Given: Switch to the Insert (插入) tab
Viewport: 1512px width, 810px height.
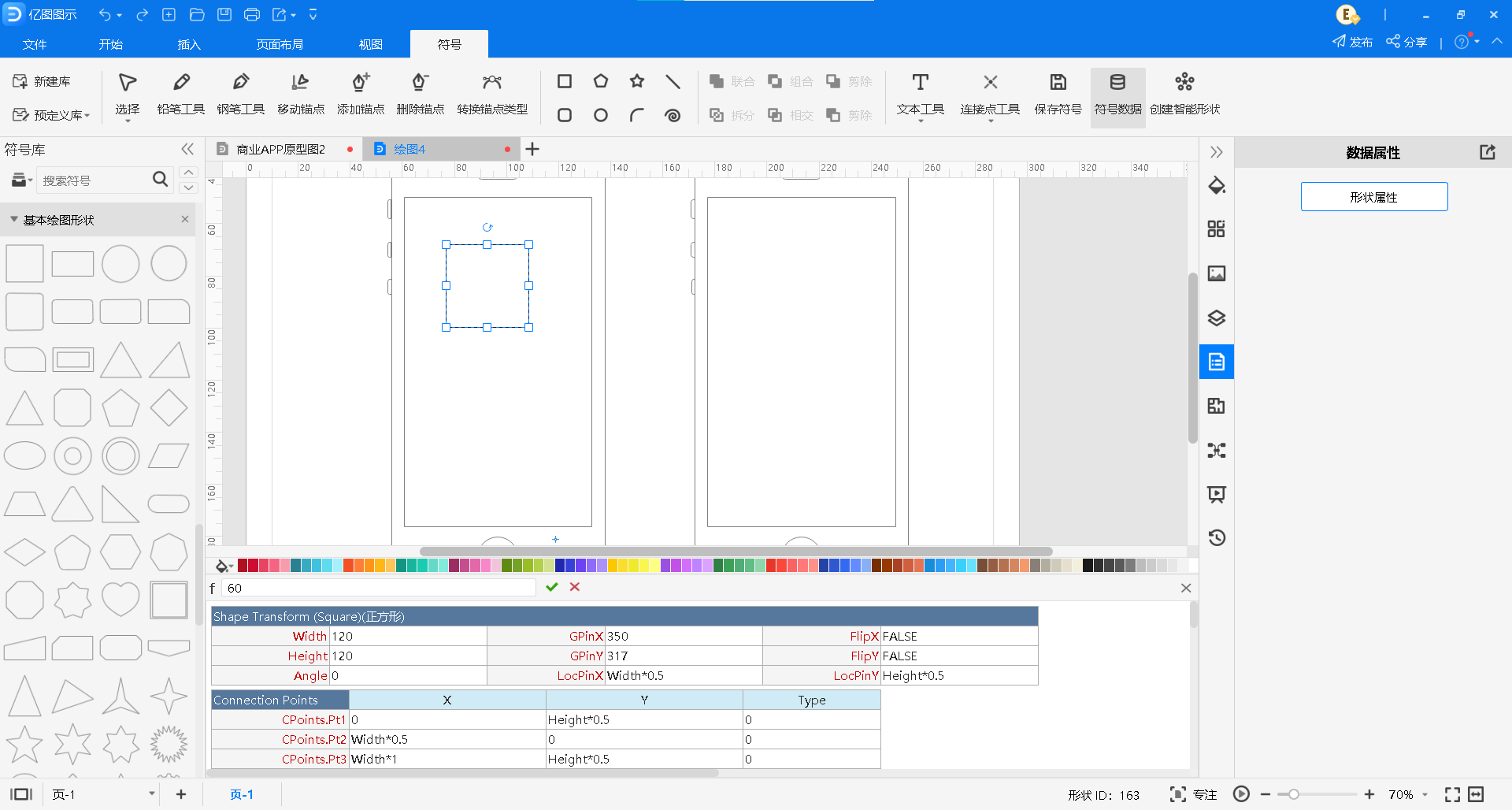Looking at the screenshot, I should coord(189,44).
